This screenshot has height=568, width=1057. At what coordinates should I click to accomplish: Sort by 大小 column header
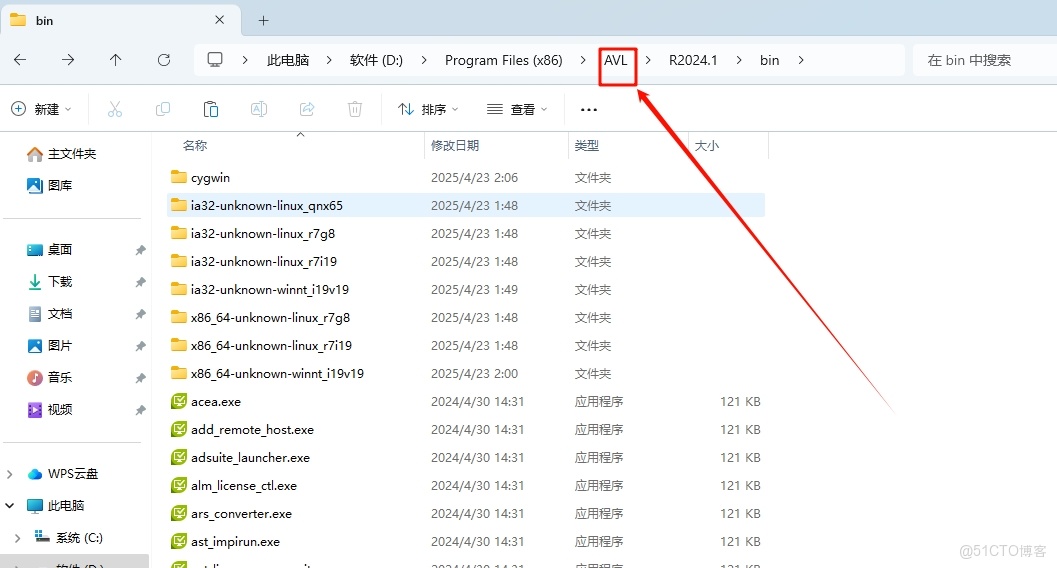[x=706, y=146]
